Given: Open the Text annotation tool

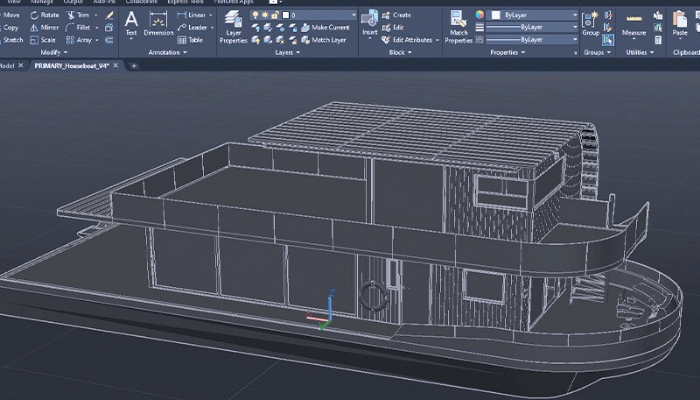Looking at the screenshot, I should coord(131,24).
